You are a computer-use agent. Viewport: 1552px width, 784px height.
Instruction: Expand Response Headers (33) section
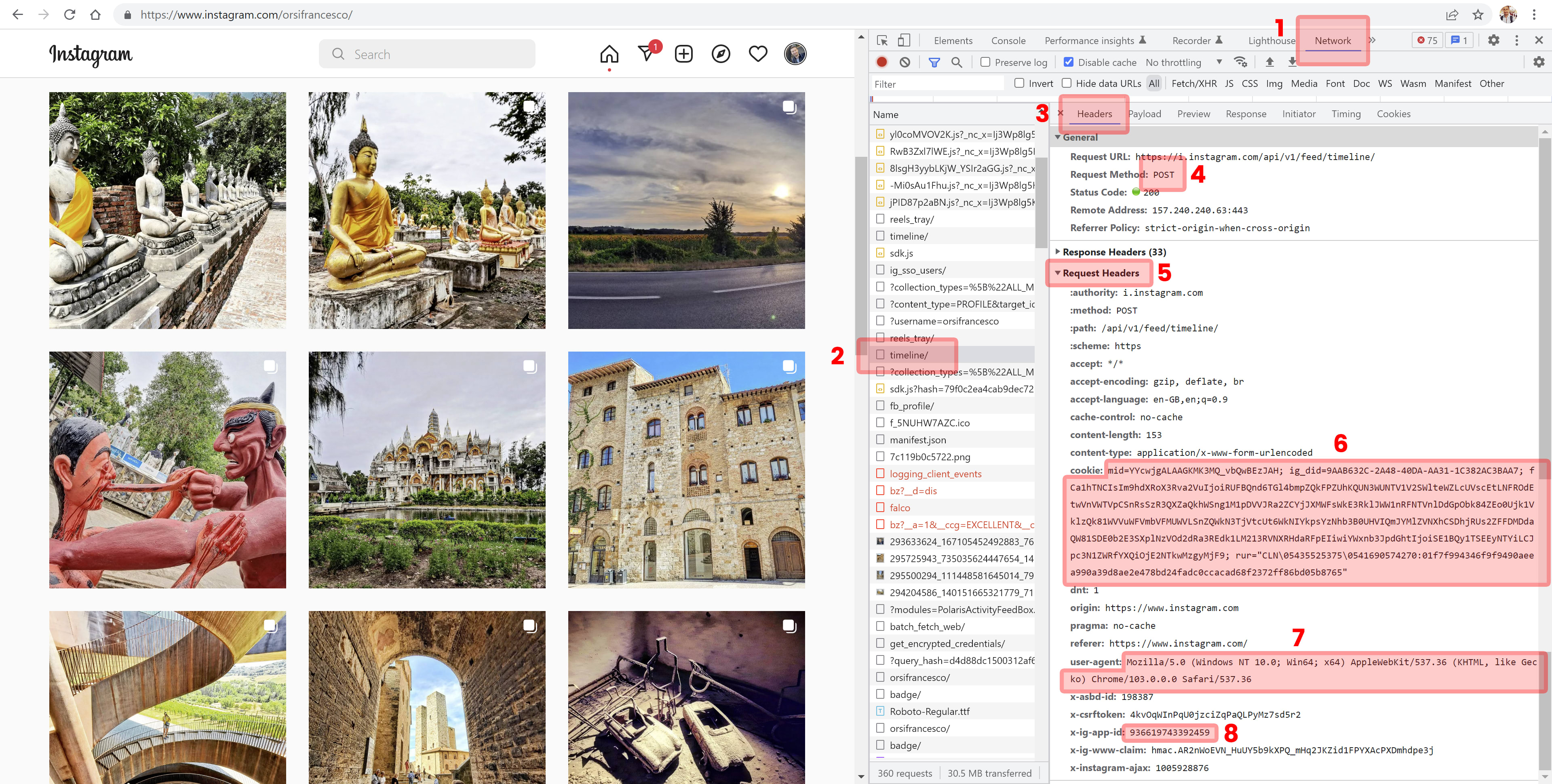1057,251
